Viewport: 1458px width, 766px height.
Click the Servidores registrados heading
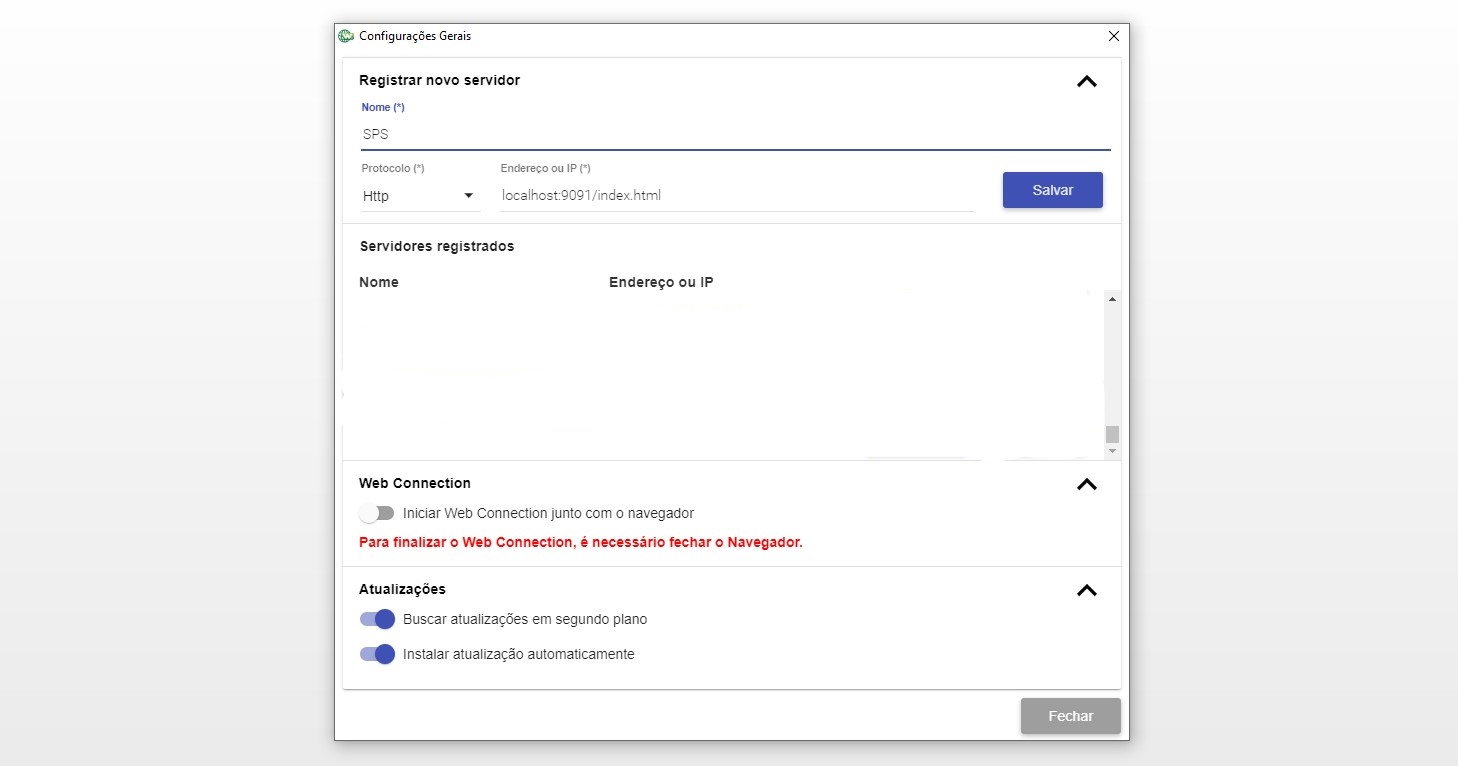[x=437, y=246]
